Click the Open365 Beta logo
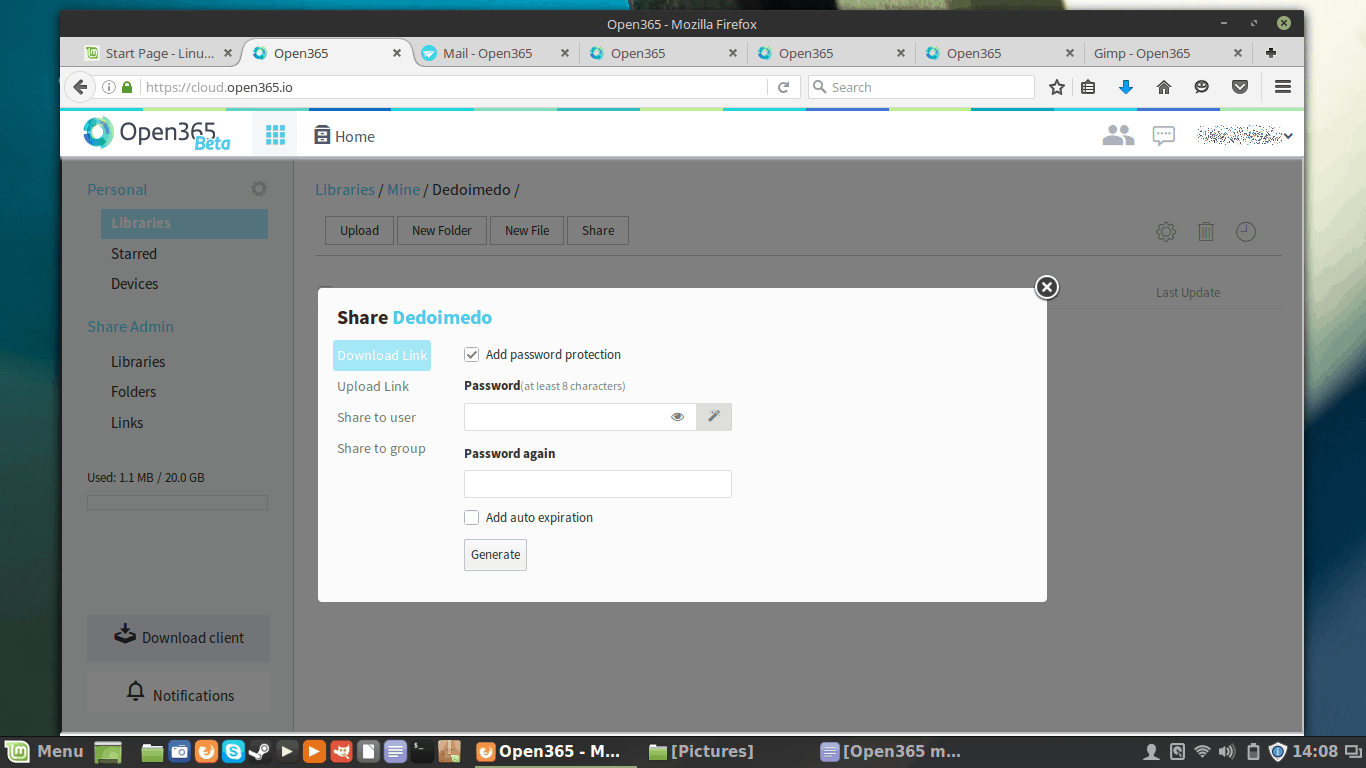Viewport: 1366px width, 768px height. (156, 134)
